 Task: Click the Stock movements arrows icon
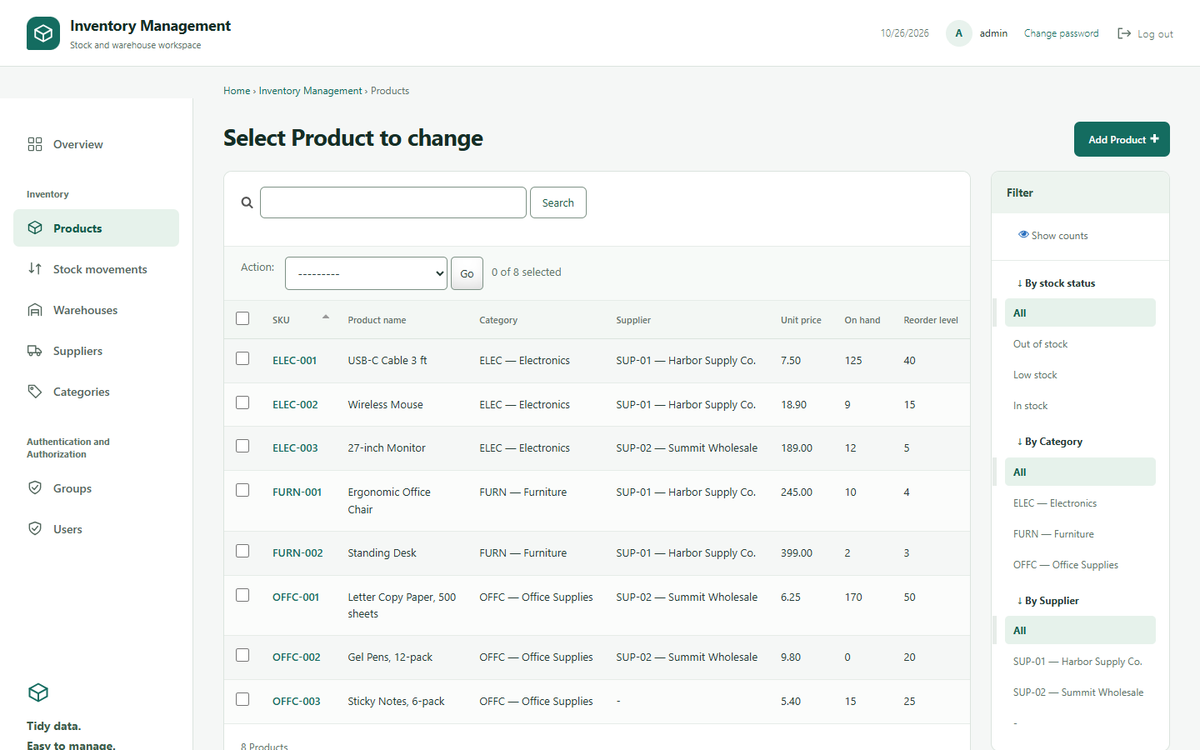pyautogui.click(x=35, y=269)
